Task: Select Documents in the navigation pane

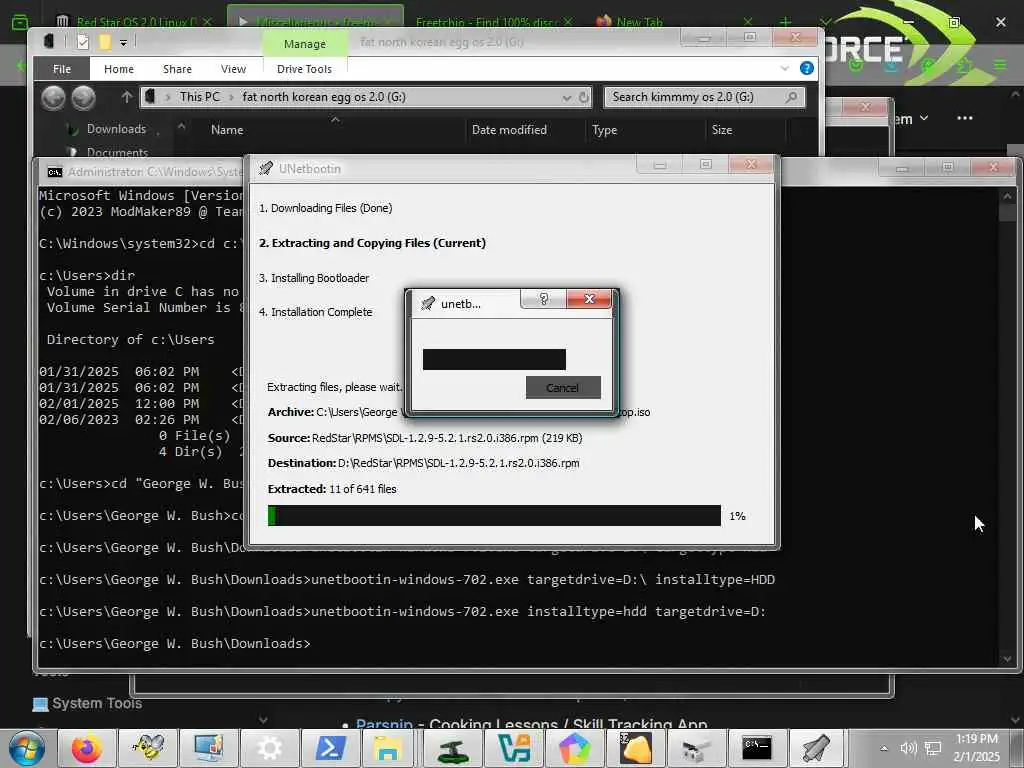Action: (118, 152)
